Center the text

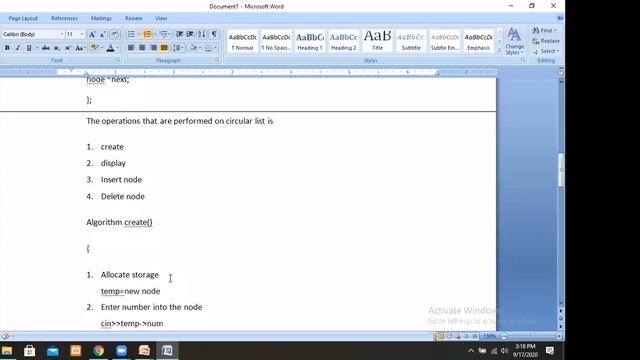[142, 48]
